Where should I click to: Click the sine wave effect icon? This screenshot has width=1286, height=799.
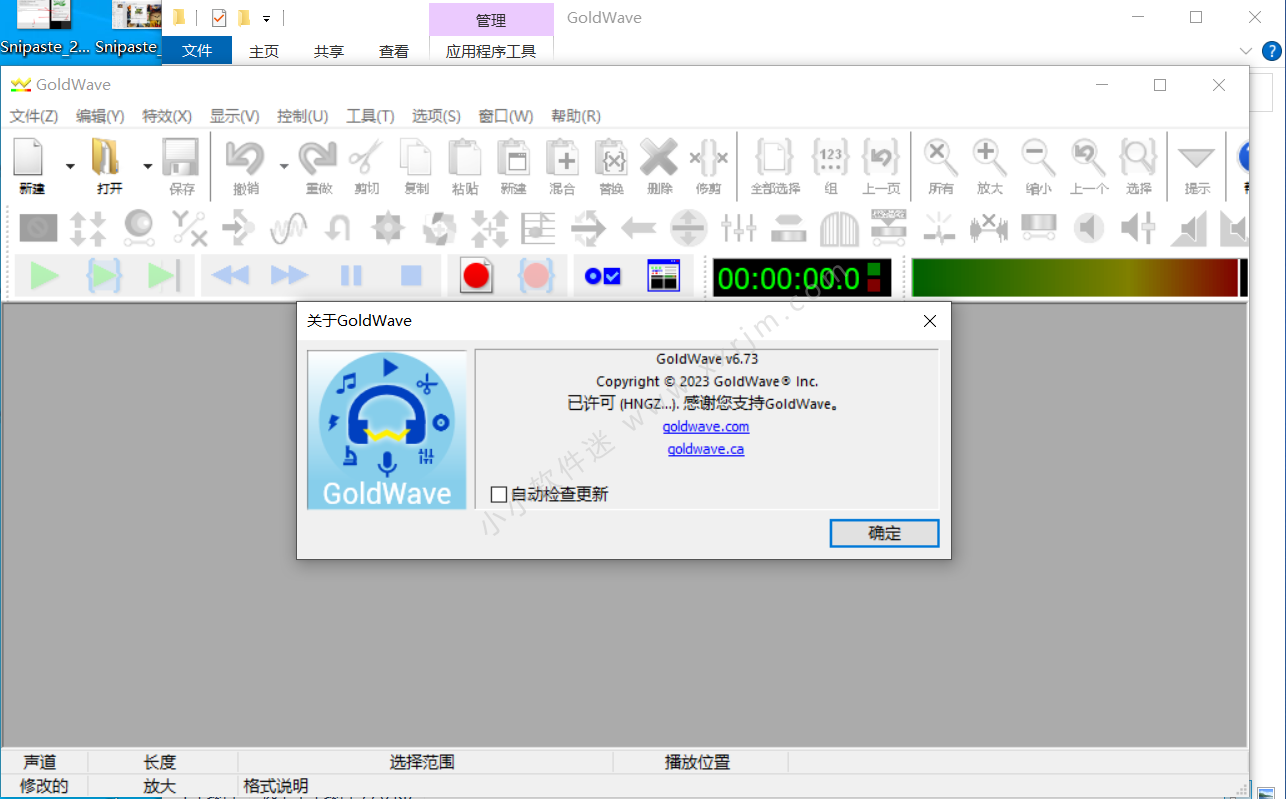[x=288, y=228]
